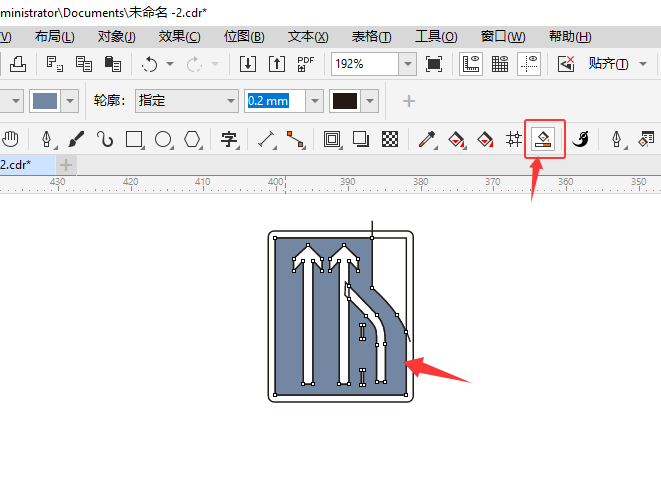661x483 pixels.
Task: Open the 帮助(H) menu
Action: (x=570, y=37)
